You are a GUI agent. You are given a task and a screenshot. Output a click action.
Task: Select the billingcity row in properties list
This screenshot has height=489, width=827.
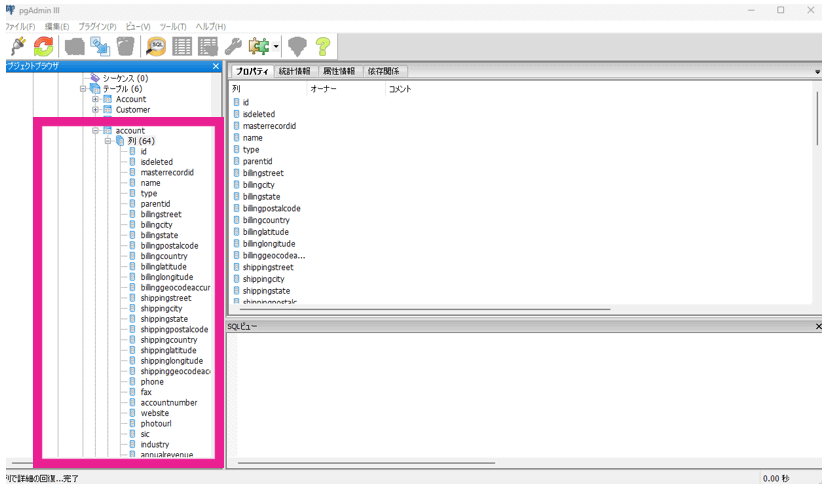coord(258,185)
